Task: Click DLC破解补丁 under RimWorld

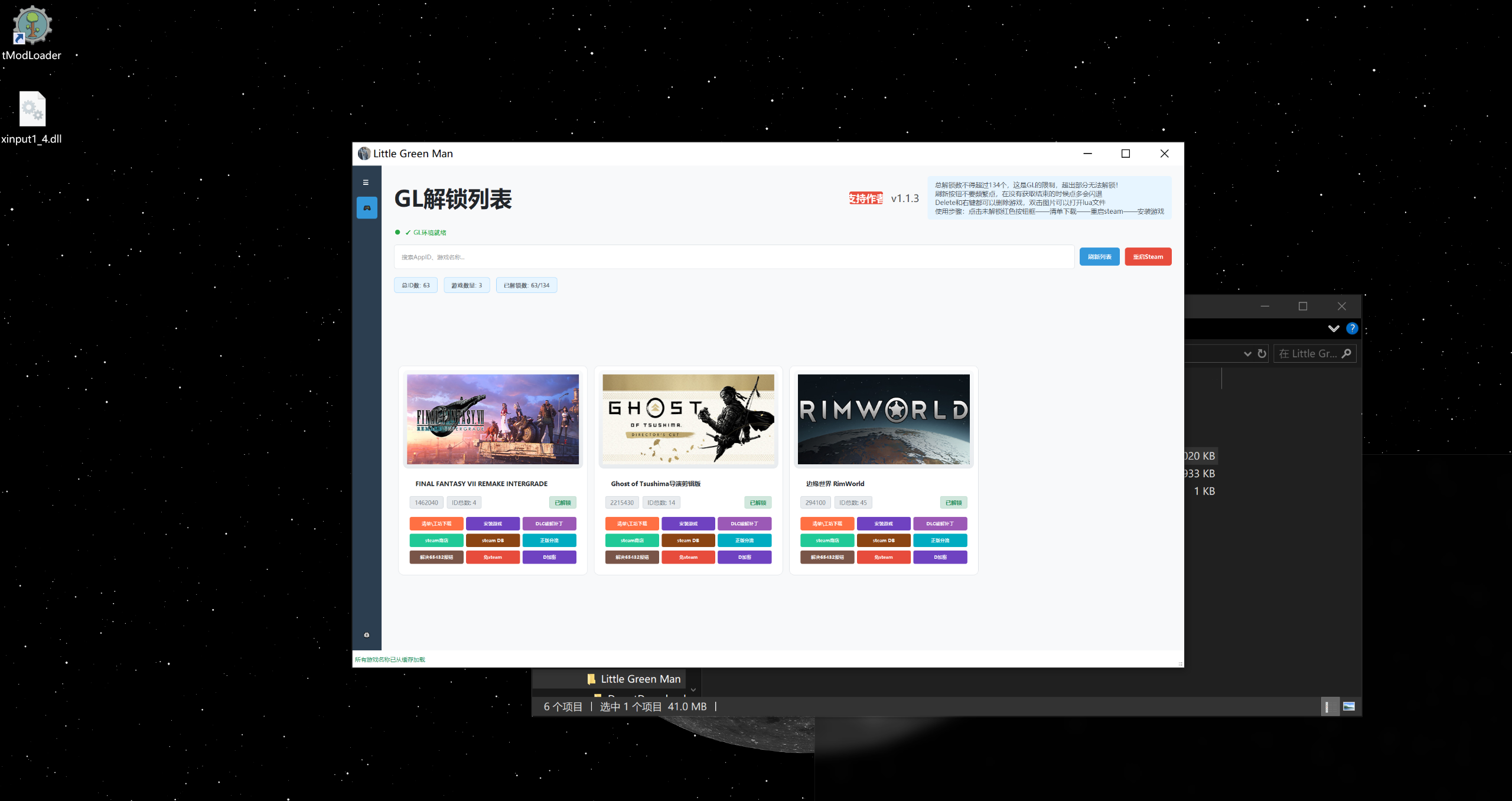Action: (x=940, y=524)
